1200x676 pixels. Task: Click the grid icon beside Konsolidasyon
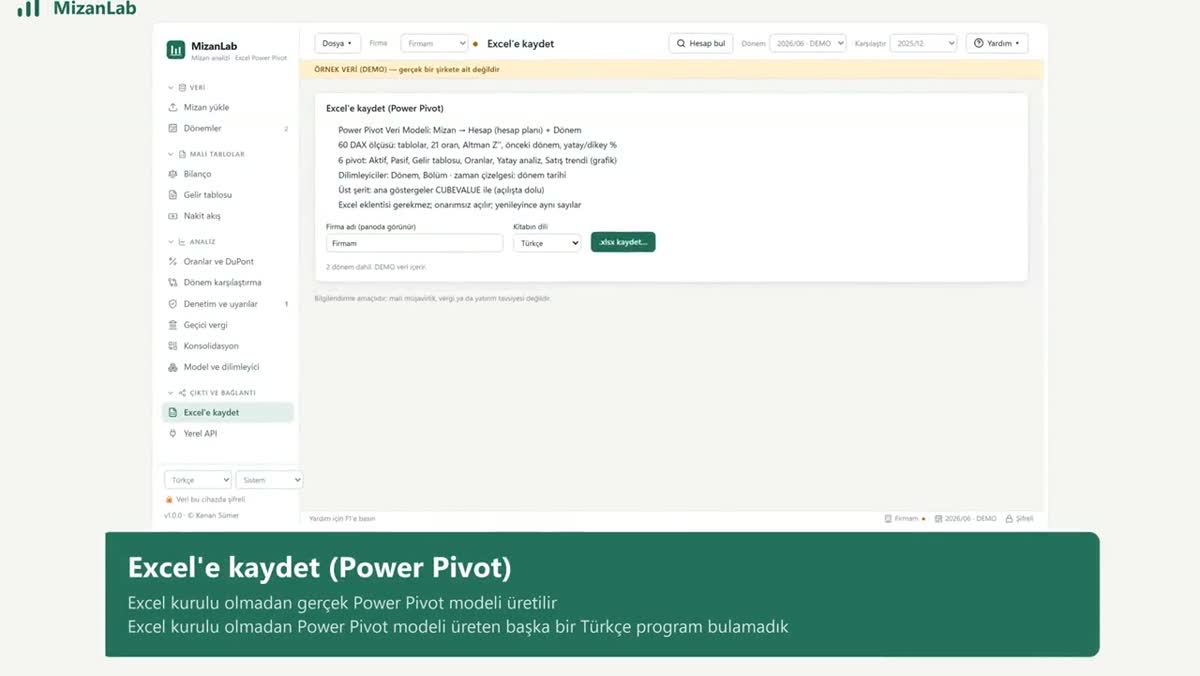click(173, 346)
